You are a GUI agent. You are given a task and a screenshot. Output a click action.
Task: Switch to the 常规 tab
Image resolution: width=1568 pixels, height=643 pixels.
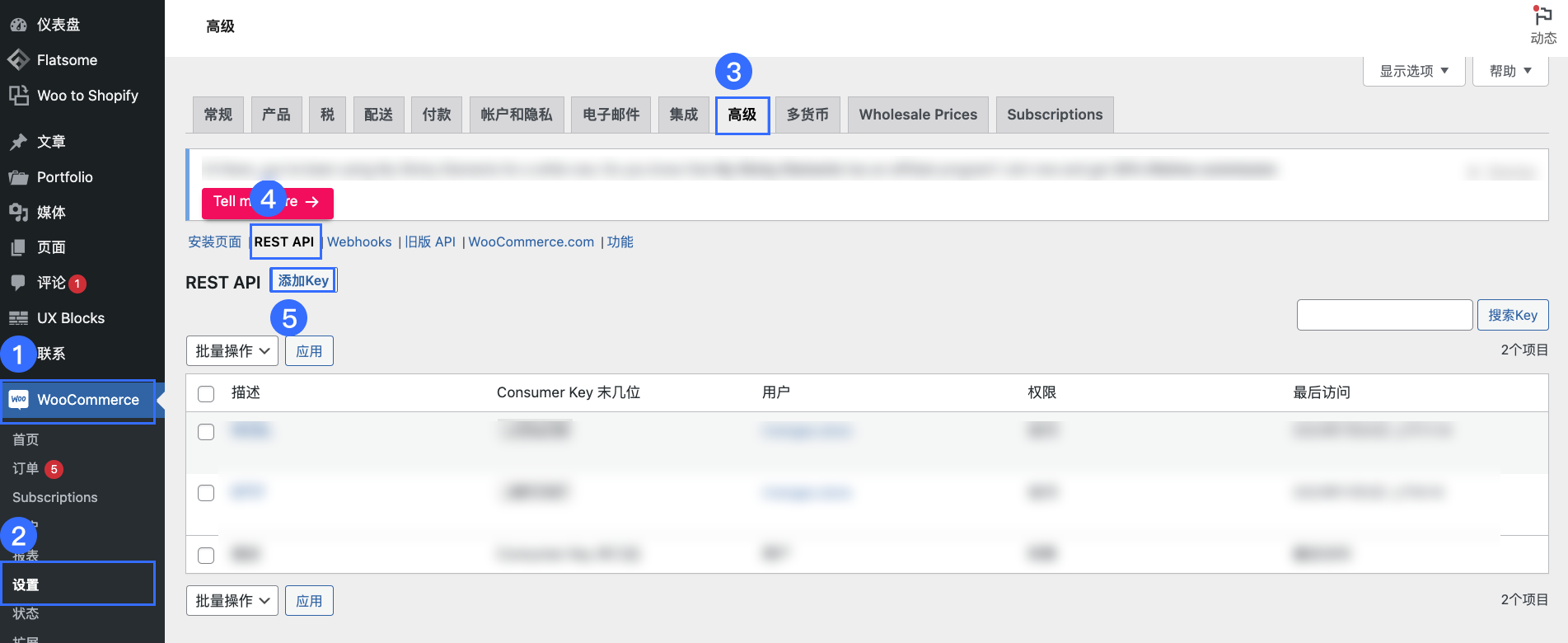point(218,115)
